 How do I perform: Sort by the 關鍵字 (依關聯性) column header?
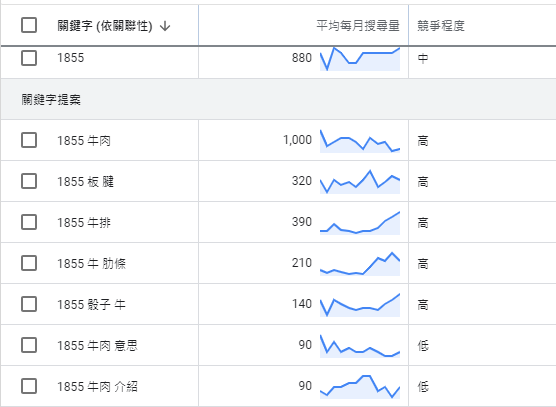[x=105, y=26]
